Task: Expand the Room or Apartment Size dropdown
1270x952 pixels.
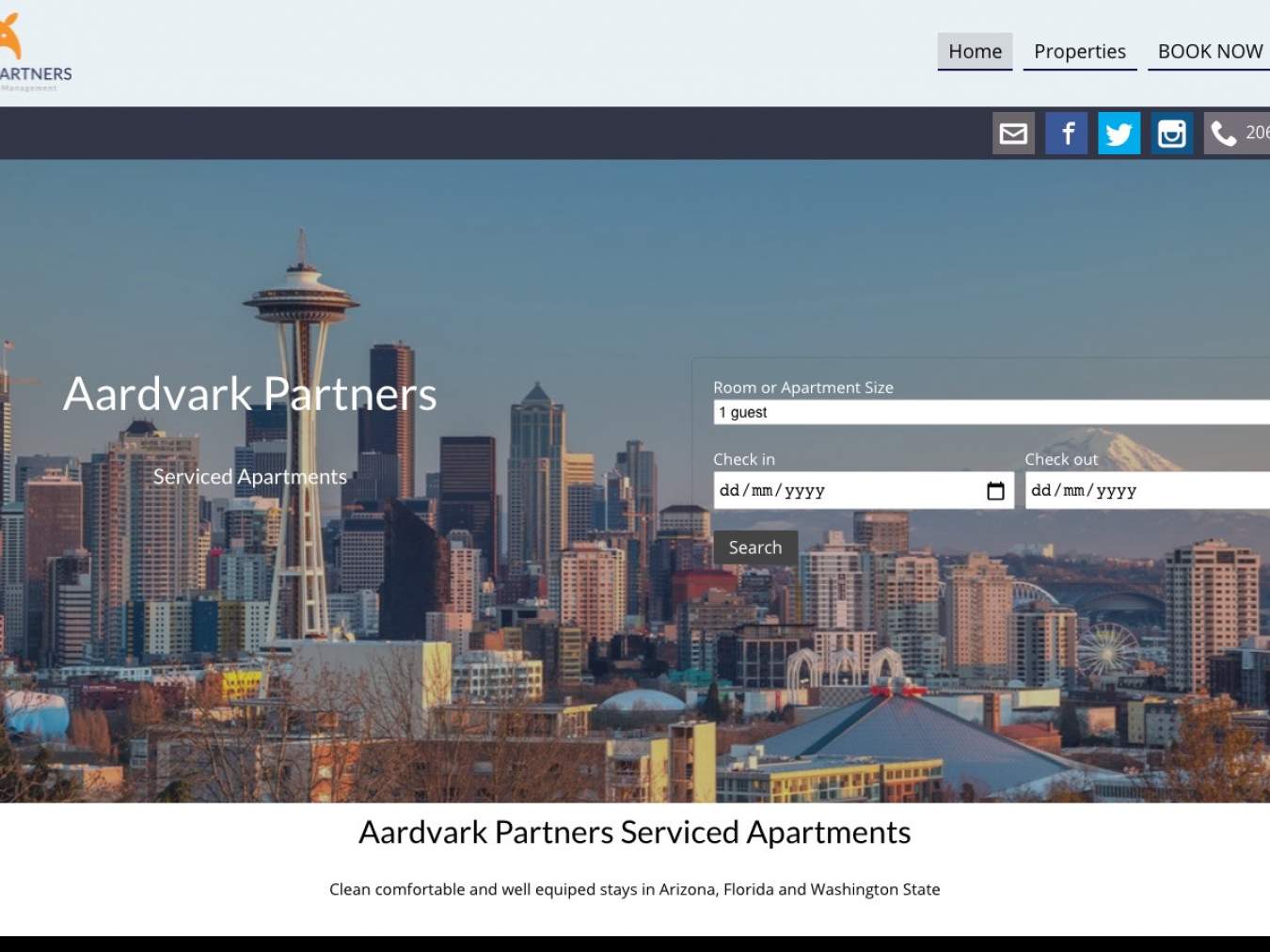Action: click(x=992, y=412)
